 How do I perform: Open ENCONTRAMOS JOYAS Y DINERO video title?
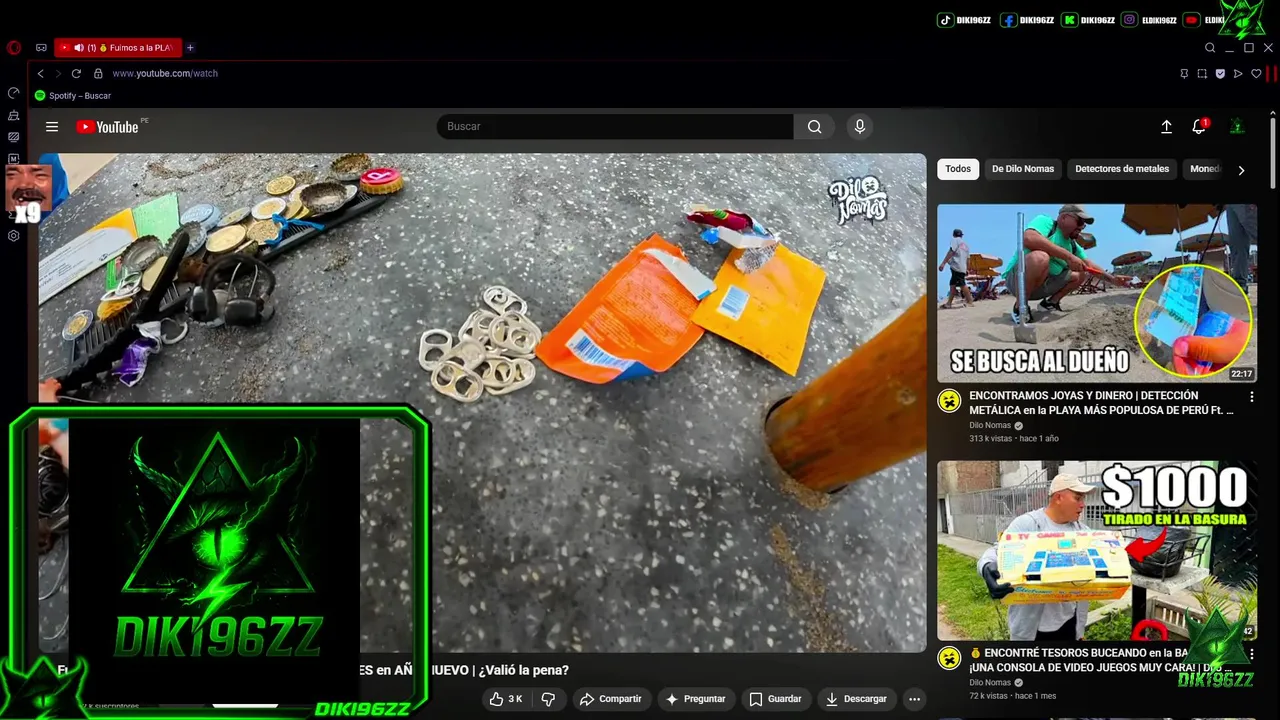[x=1101, y=403]
